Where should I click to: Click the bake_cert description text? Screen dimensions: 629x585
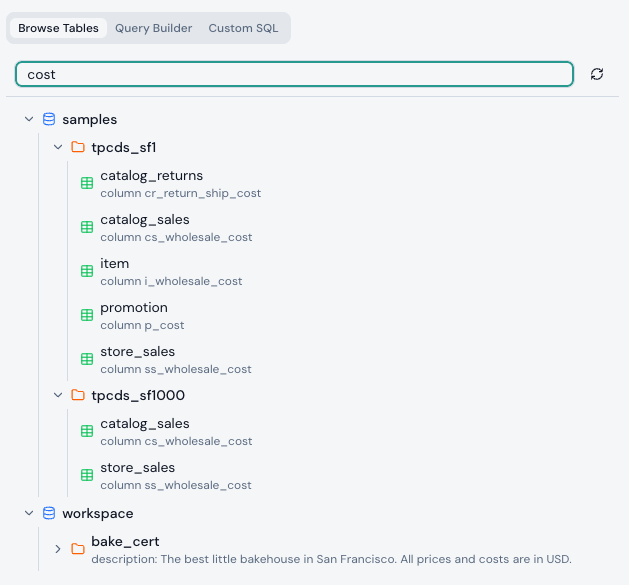click(331, 559)
